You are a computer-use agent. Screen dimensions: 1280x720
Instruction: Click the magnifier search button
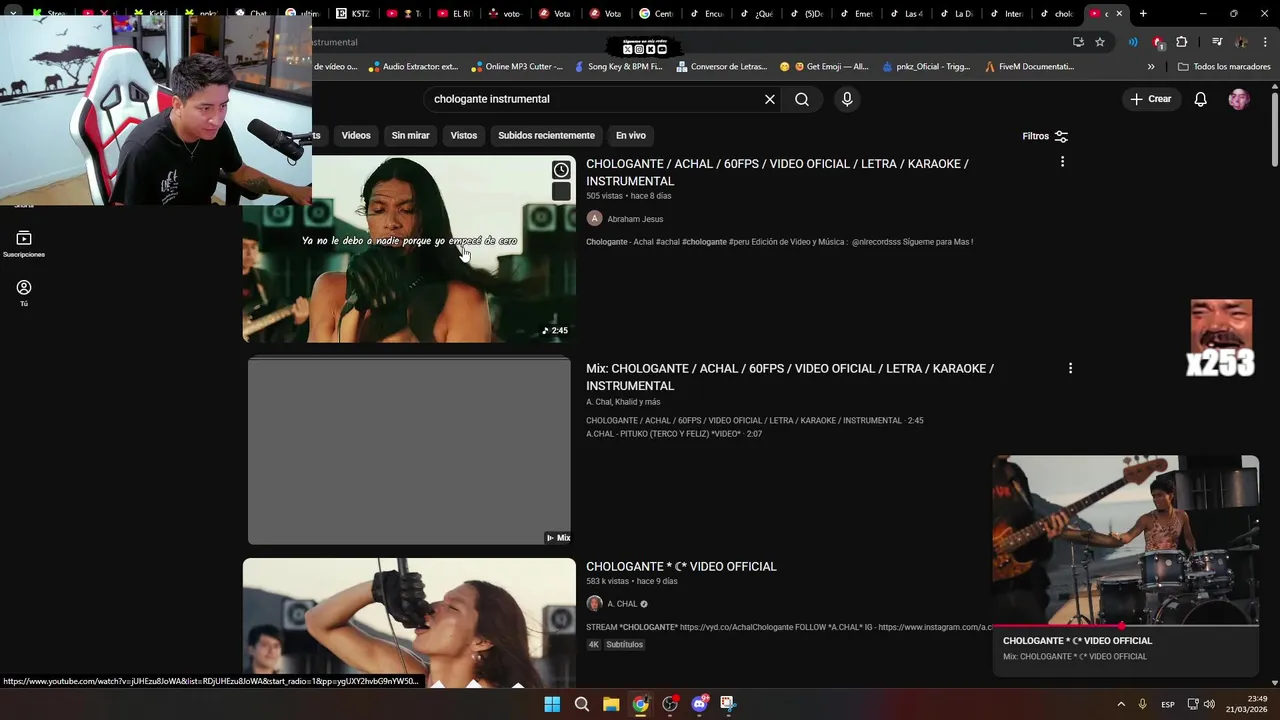[802, 99]
